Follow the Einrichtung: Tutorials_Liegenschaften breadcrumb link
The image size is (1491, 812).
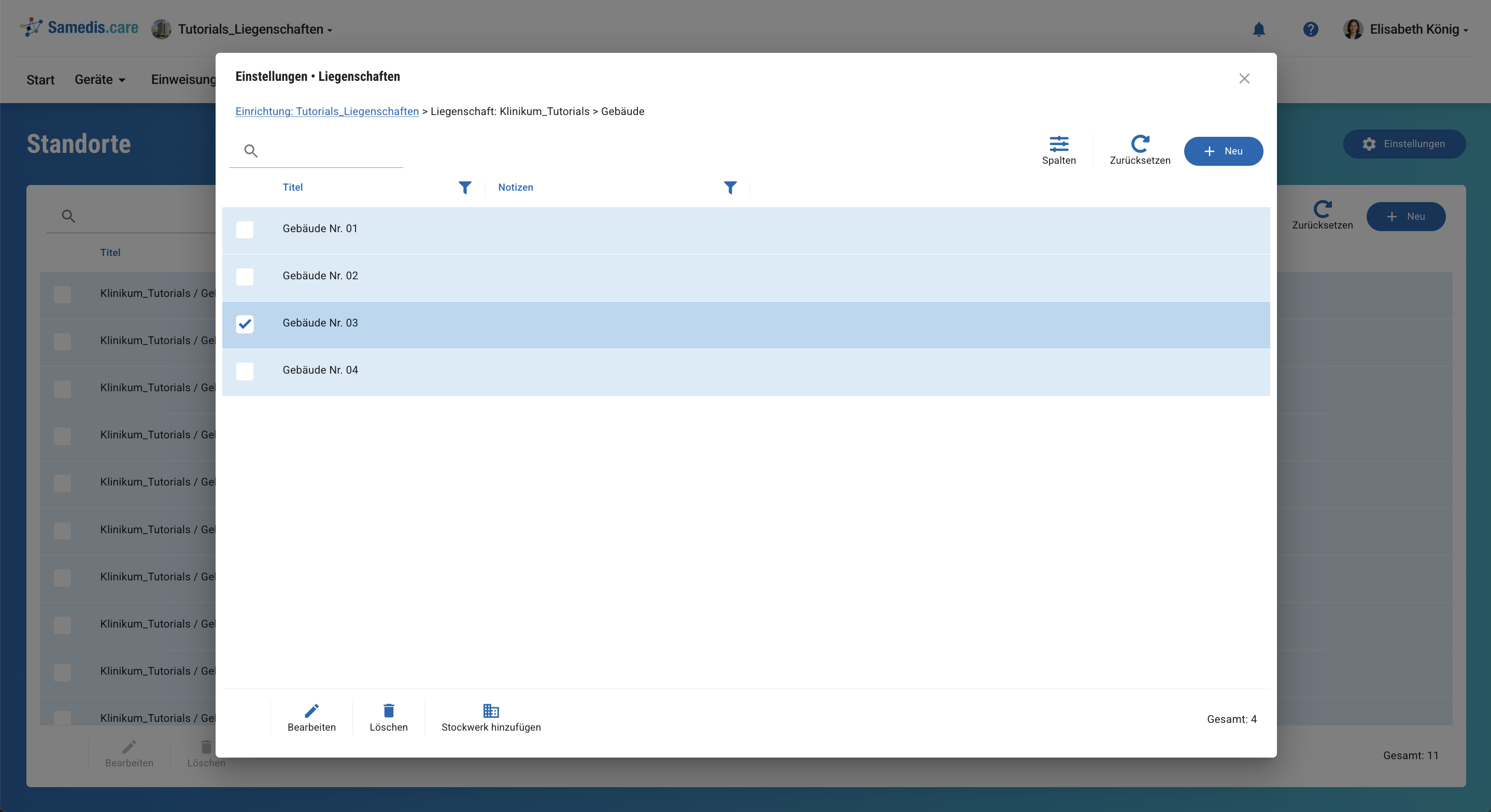(x=327, y=111)
